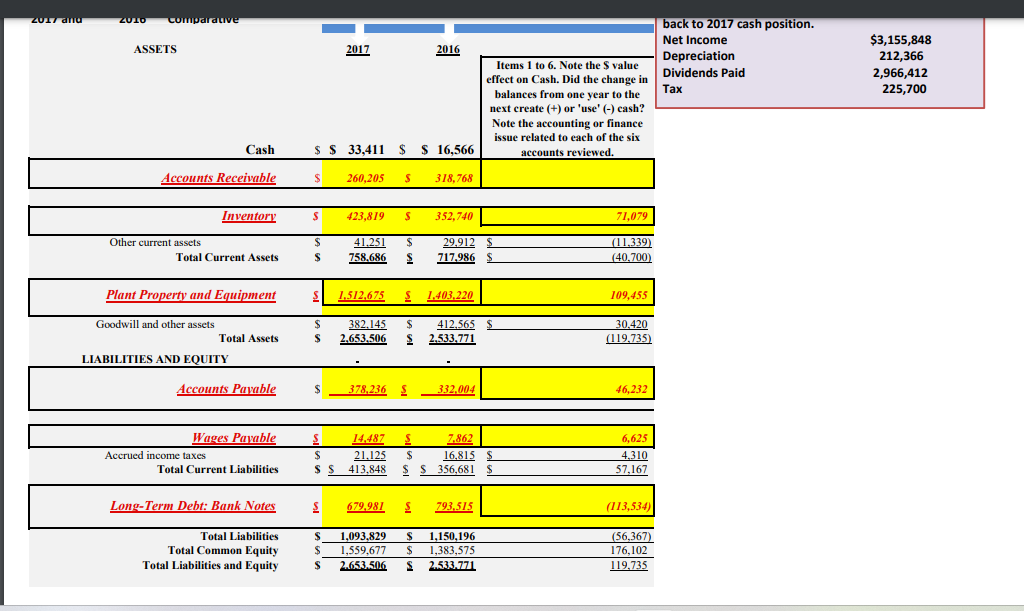
Task: Select the PP&E change value 109,455
Action: click(x=629, y=295)
